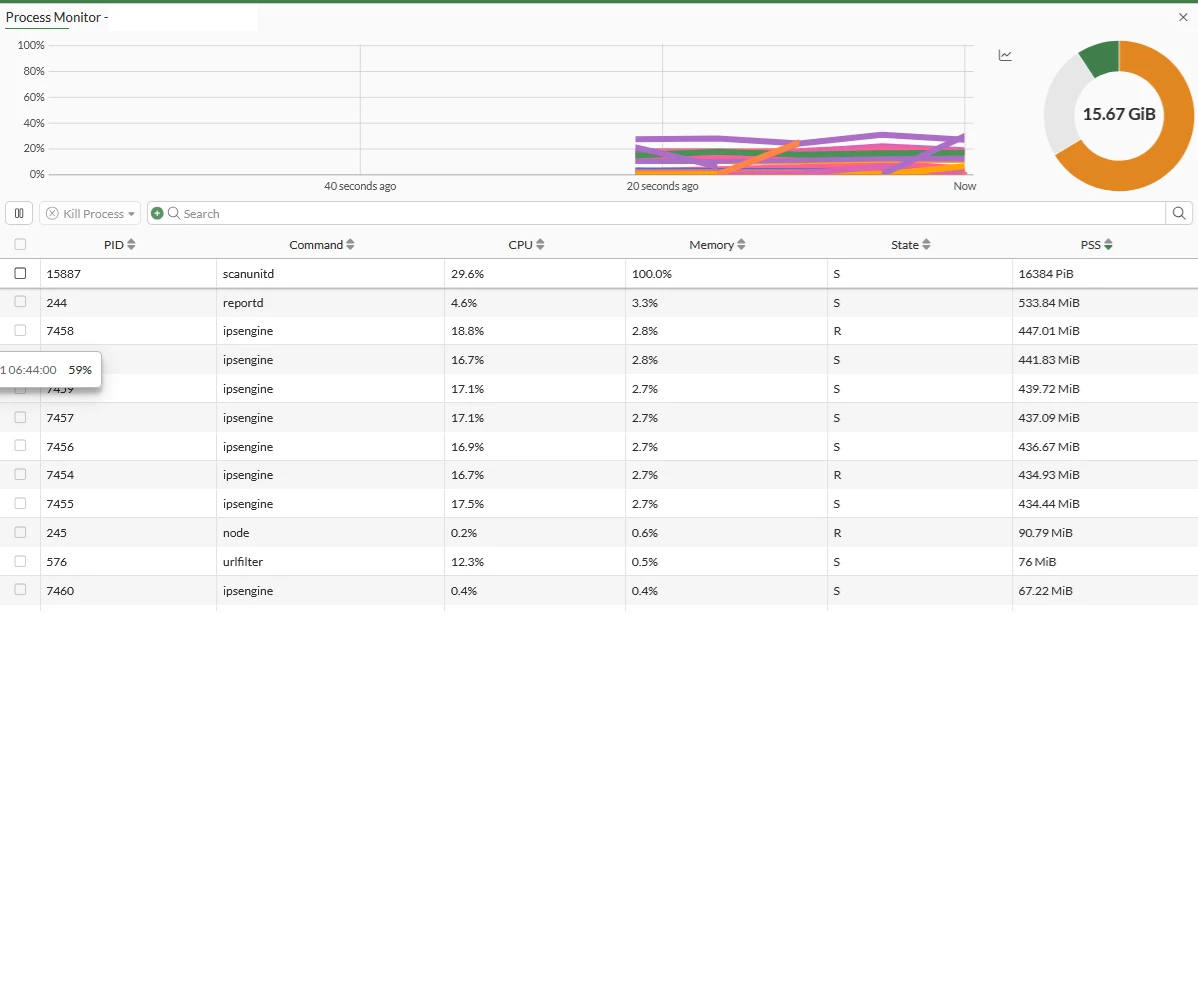This screenshot has height=981, width=1198.
Task: Click the add filter plus icon
Action: 157,213
